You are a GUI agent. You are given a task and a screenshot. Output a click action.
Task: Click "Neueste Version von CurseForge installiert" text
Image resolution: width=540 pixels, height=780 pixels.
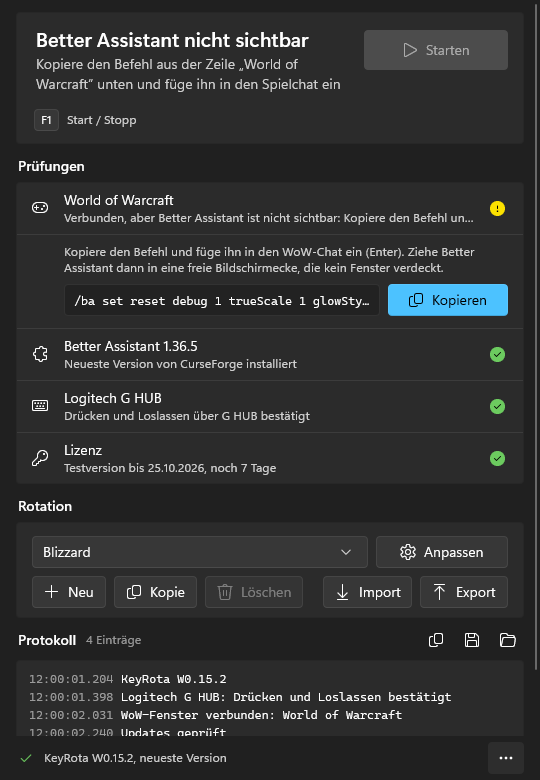[180, 364]
